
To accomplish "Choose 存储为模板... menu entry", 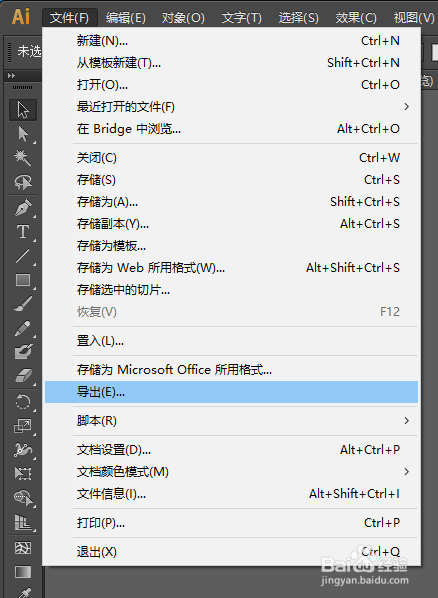I will 232,246.
